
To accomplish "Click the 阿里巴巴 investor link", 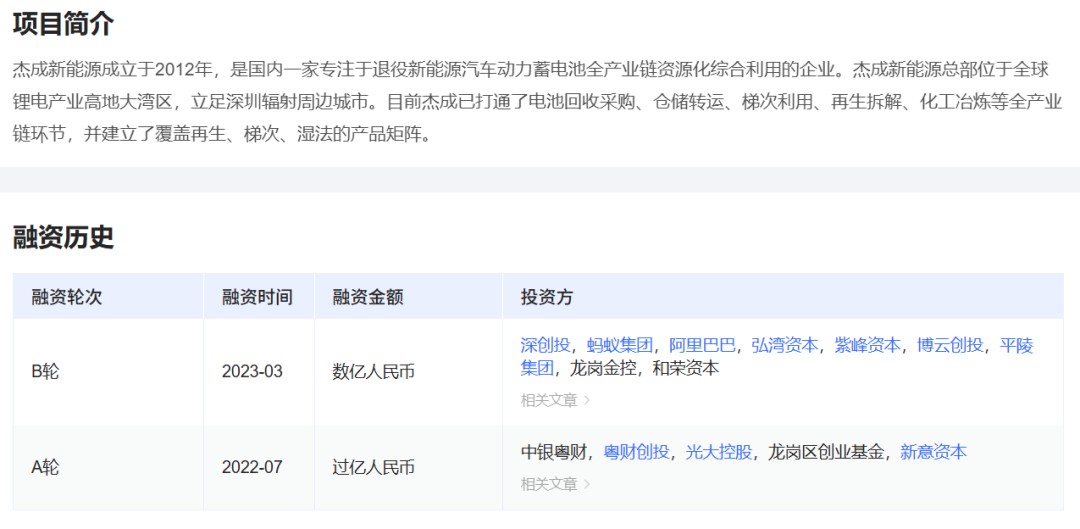I will (702, 345).
